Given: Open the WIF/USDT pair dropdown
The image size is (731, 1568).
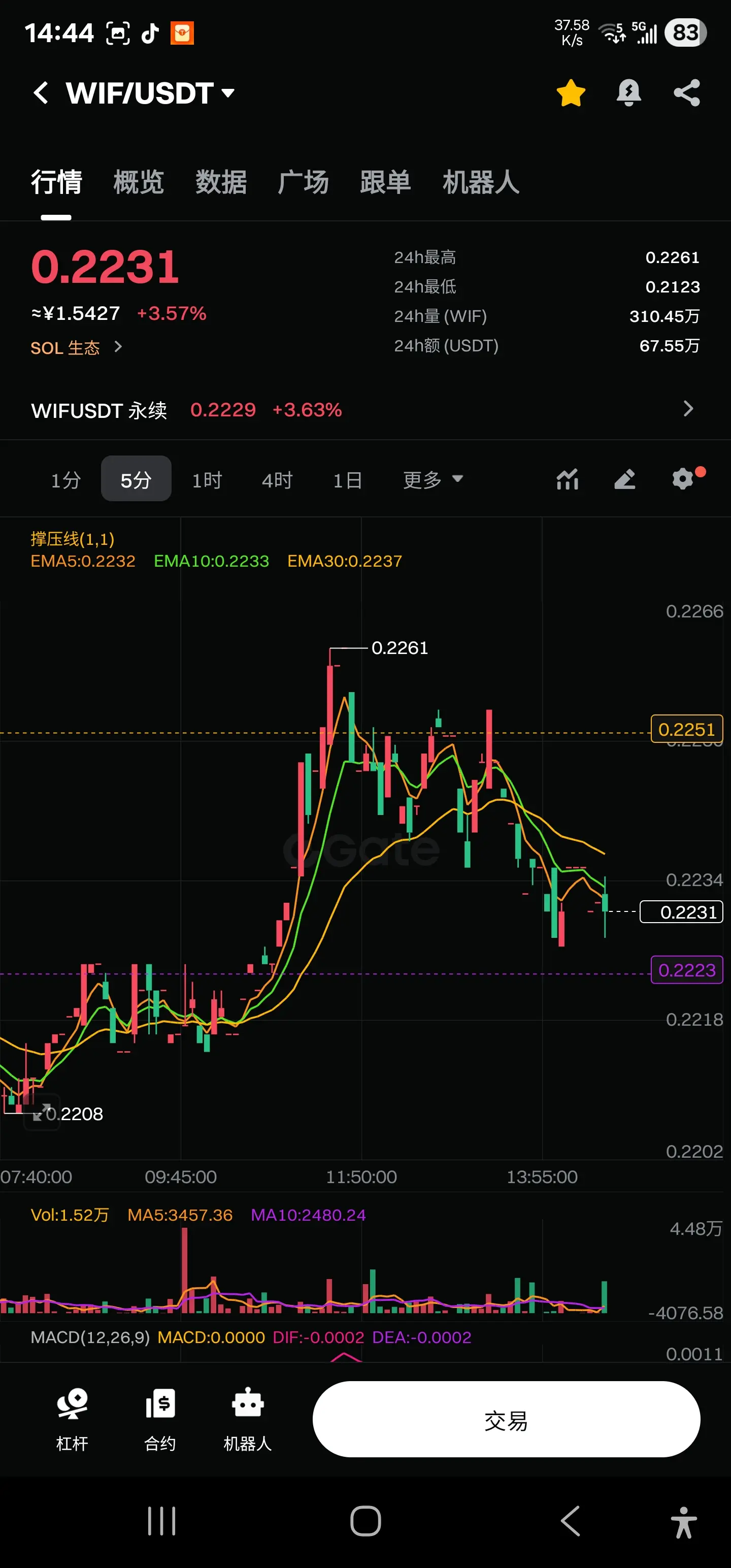Looking at the screenshot, I should click(151, 93).
